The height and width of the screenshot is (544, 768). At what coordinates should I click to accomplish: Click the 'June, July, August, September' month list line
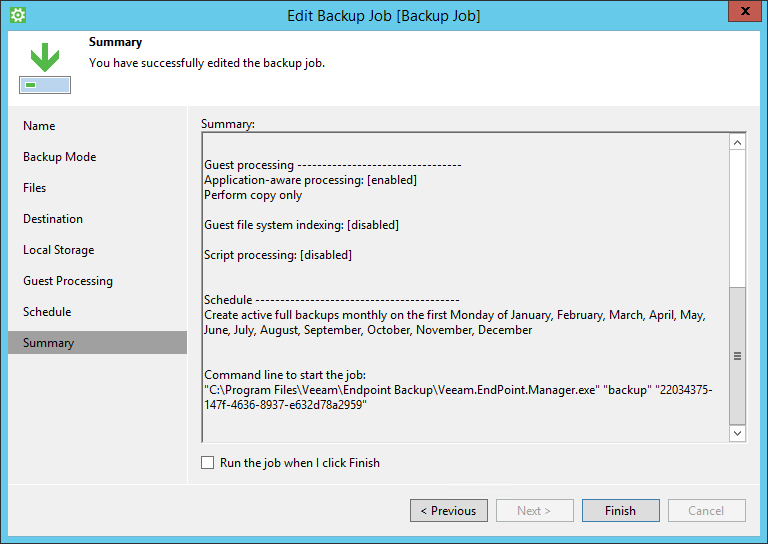click(x=368, y=330)
